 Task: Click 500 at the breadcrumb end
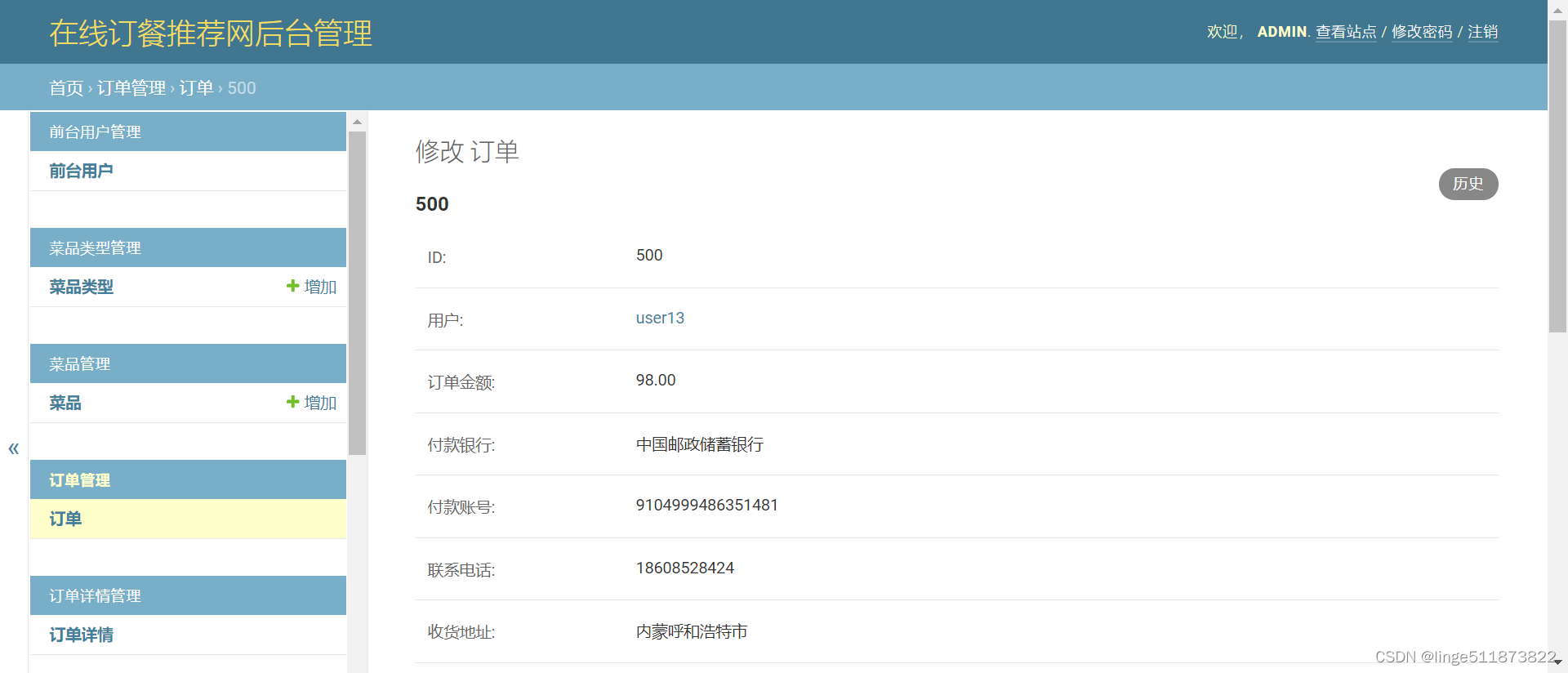point(242,87)
